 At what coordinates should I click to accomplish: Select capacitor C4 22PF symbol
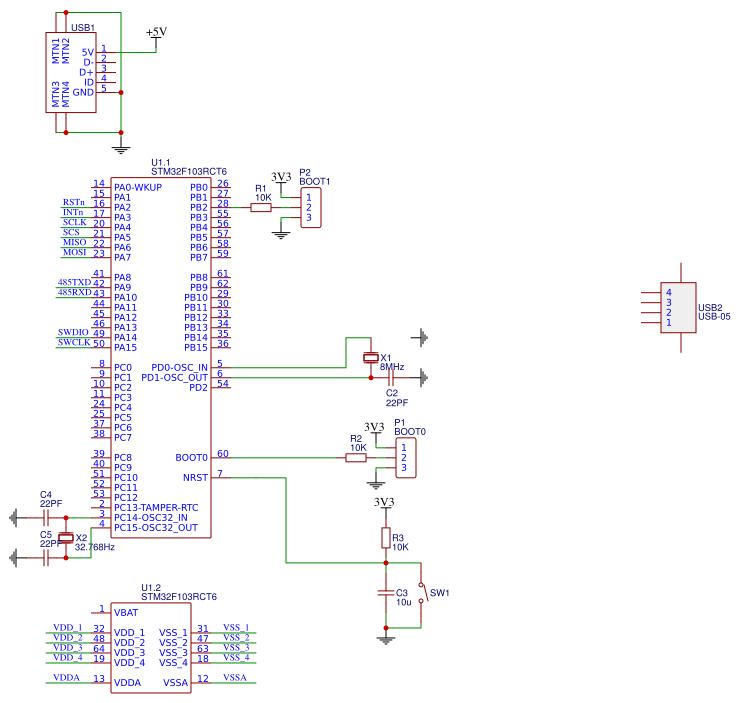click(46, 518)
